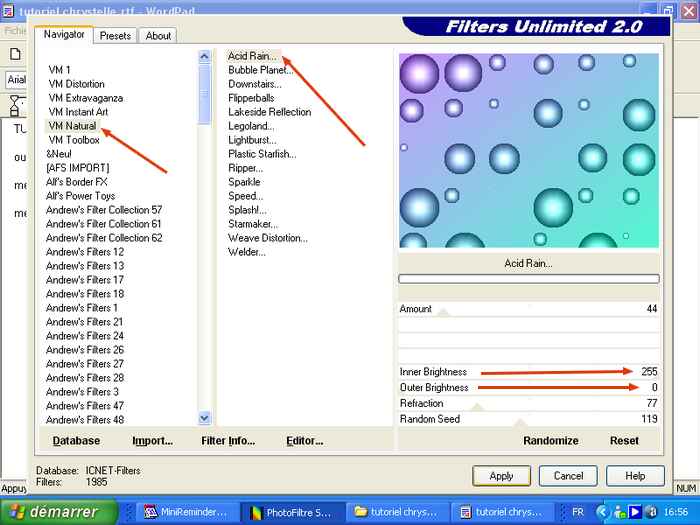
Task: Choose the Sparkle filter
Action: (244, 182)
